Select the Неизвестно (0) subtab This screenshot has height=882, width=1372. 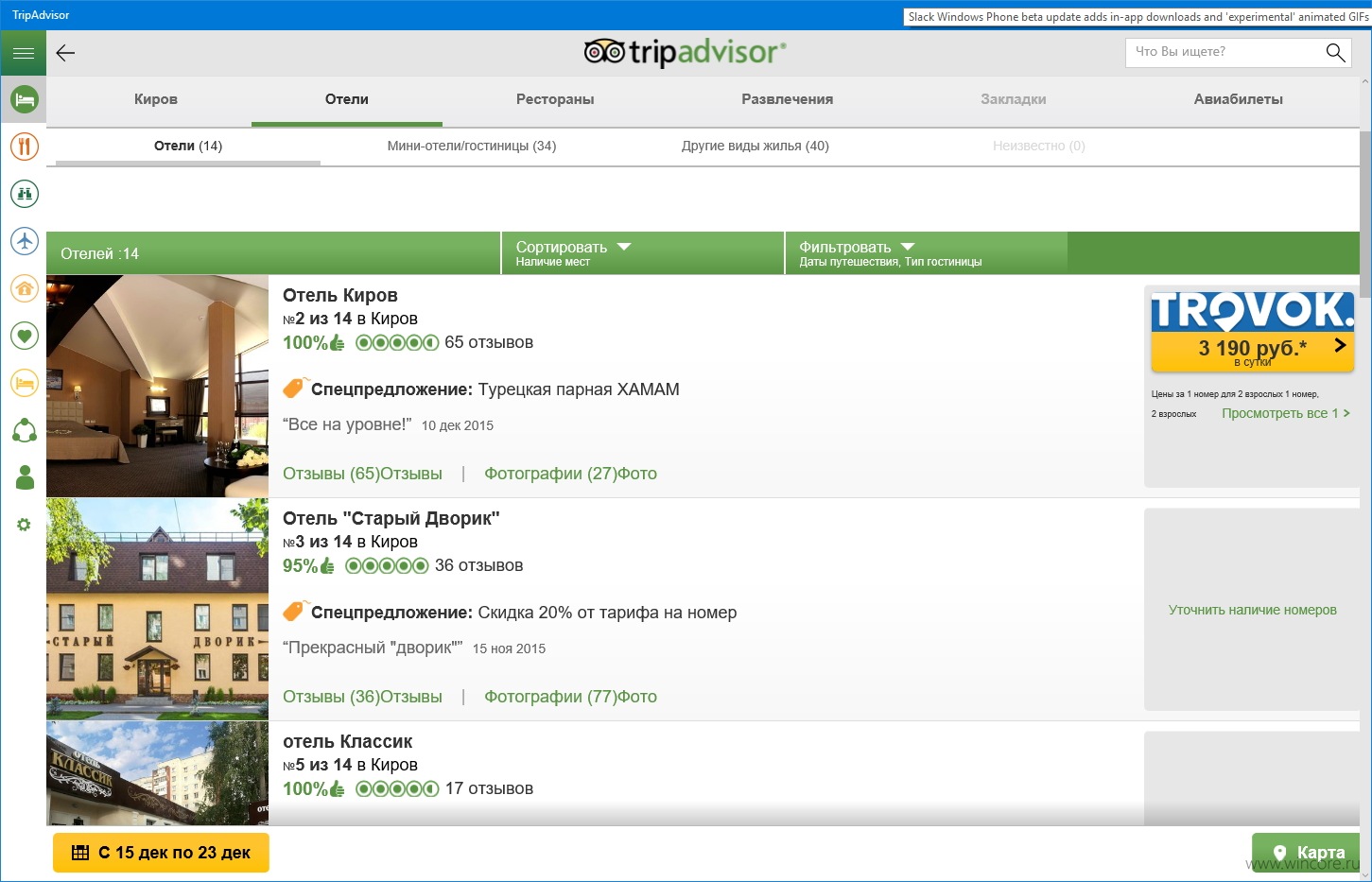[x=1039, y=146]
